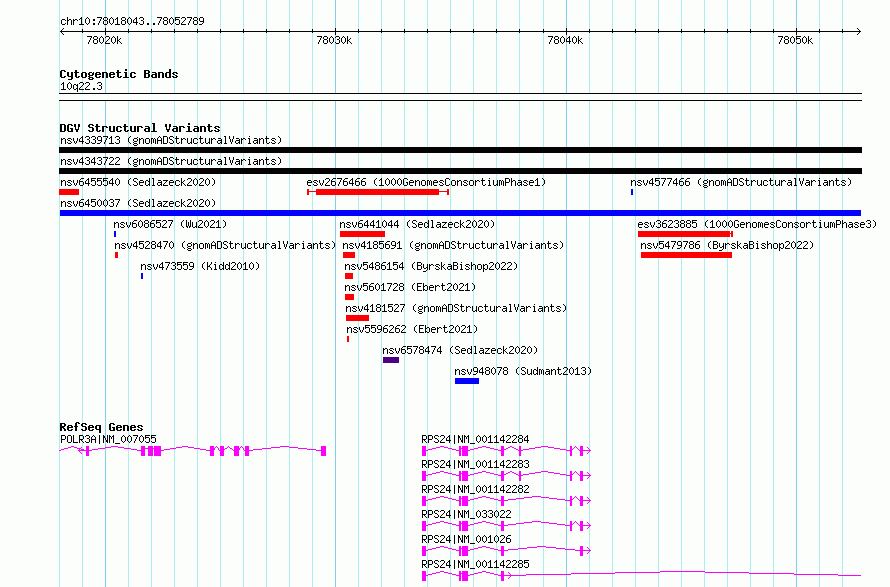Click the RPS24 NM_001142285 transcript glyph
890x587 pixels.
pyautogui.click(x=641, y=576)
